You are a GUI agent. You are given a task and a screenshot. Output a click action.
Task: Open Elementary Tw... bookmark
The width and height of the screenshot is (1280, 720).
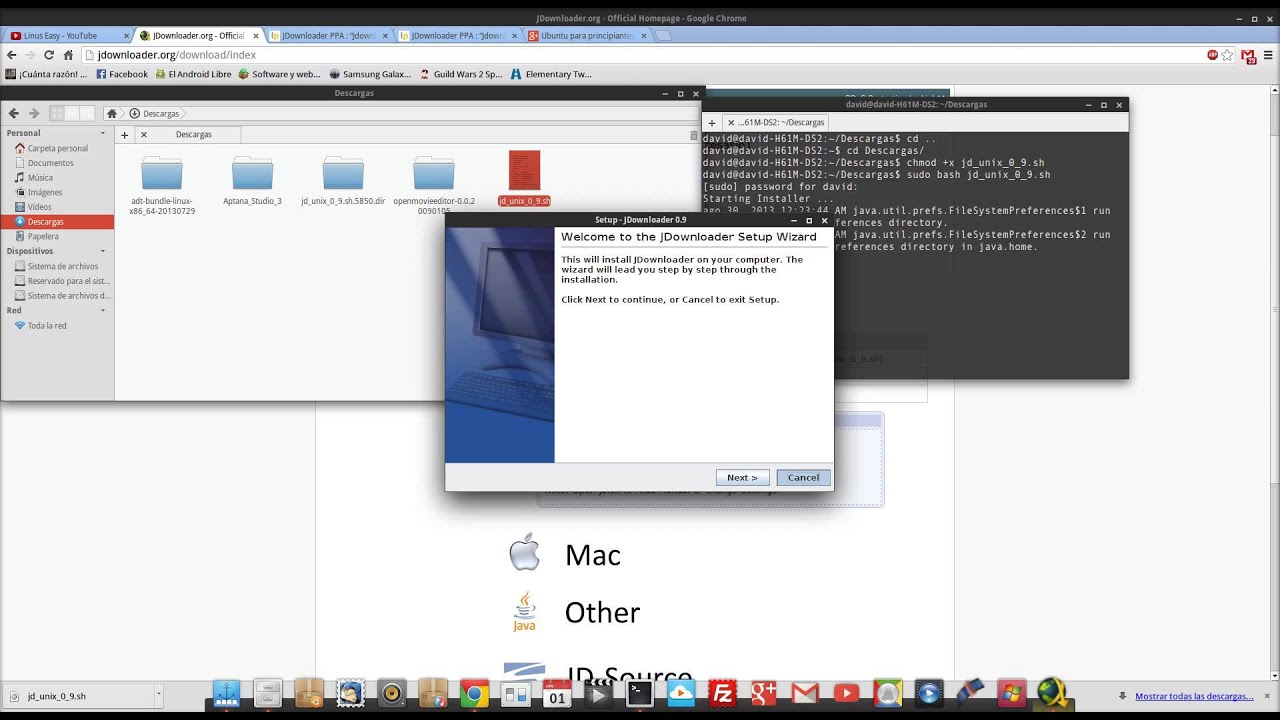pos(551,74)
